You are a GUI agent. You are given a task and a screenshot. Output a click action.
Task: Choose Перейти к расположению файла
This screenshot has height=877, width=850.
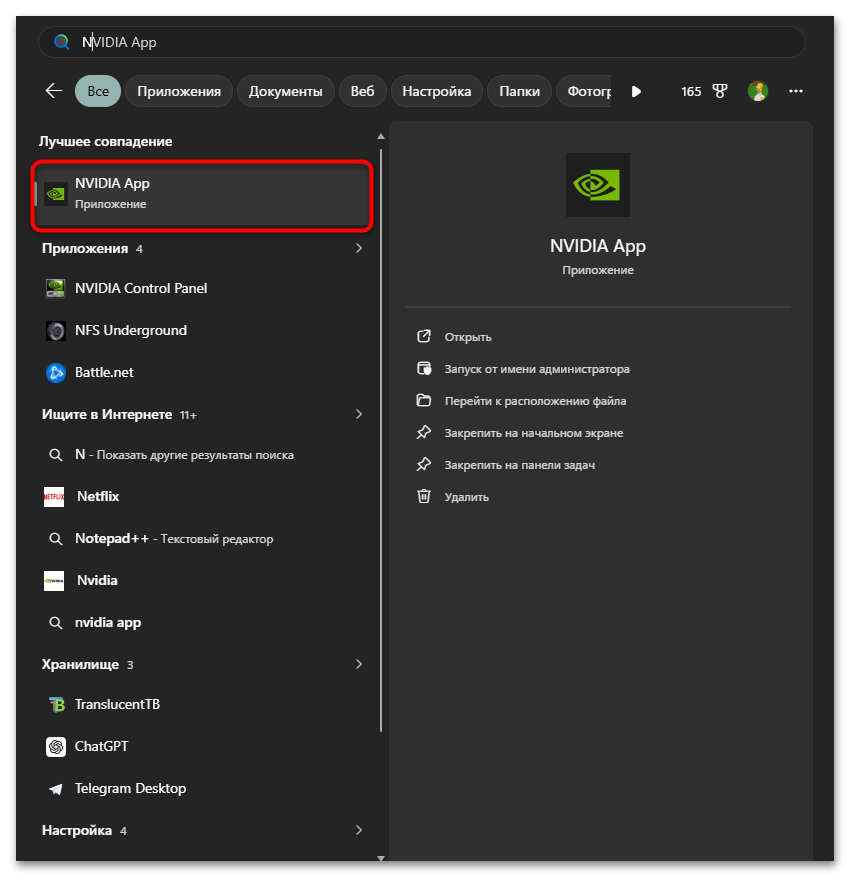point(535,401)
